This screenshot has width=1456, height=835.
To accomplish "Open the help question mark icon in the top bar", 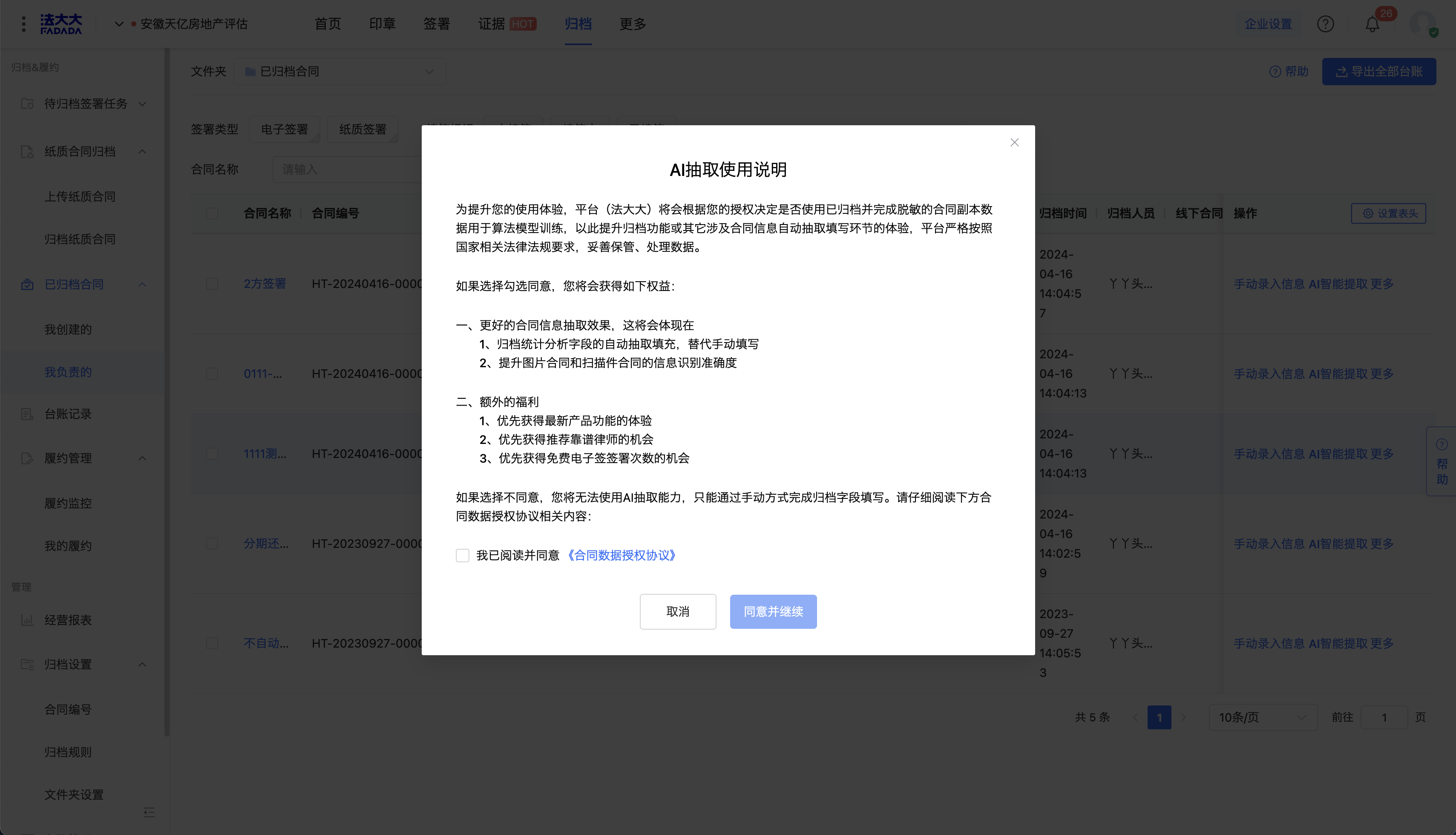I will [x=1325, y=24].
